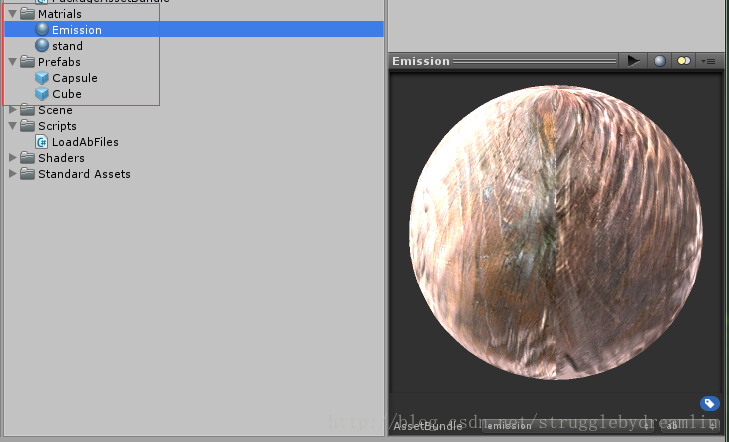The height and width of the screenshot is (442, 729).
Task: Click the Matrials folder icon
Action: point(27,13)
